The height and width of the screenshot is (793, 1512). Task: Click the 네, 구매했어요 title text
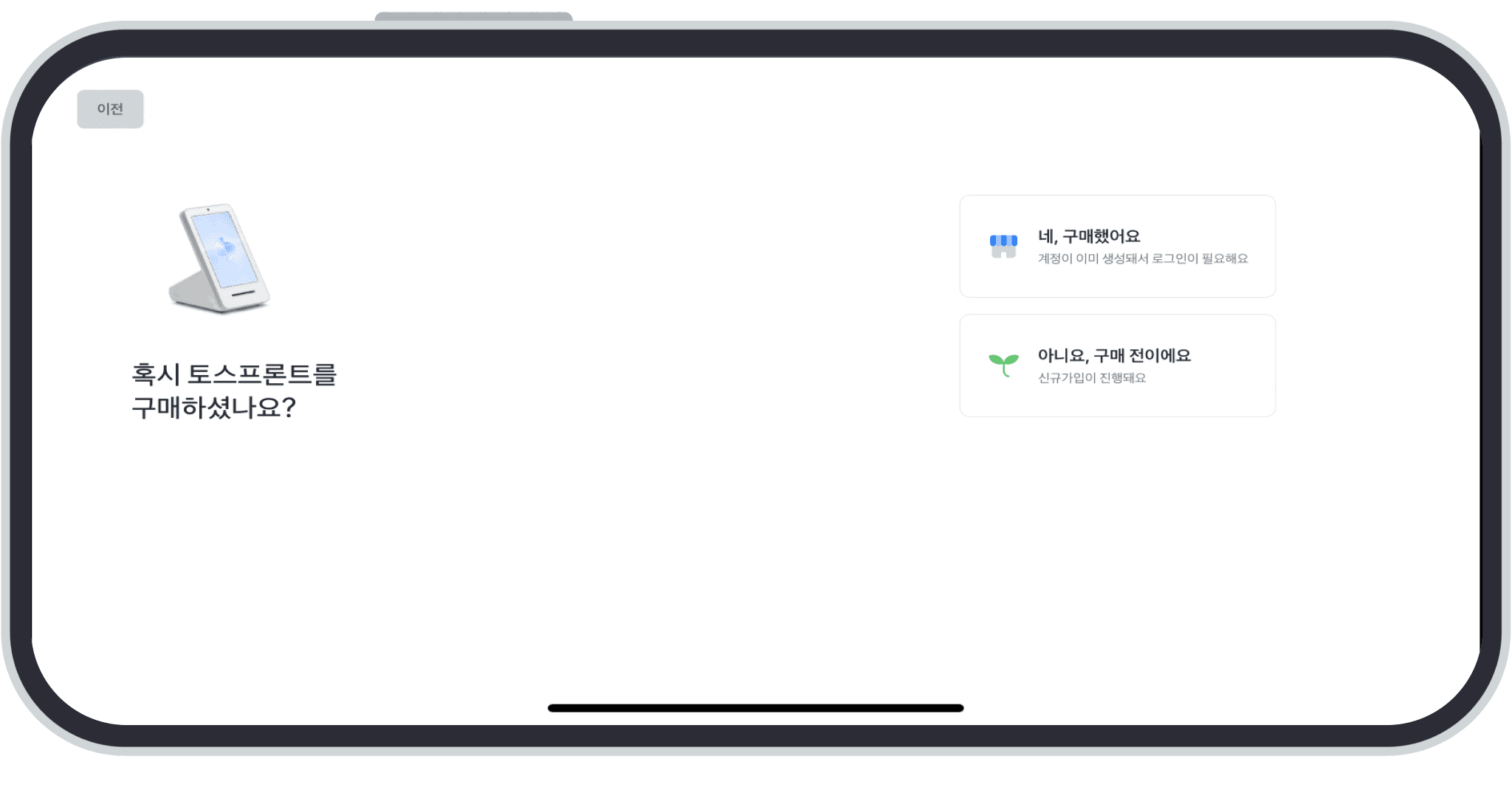[x=1089, y=236]
